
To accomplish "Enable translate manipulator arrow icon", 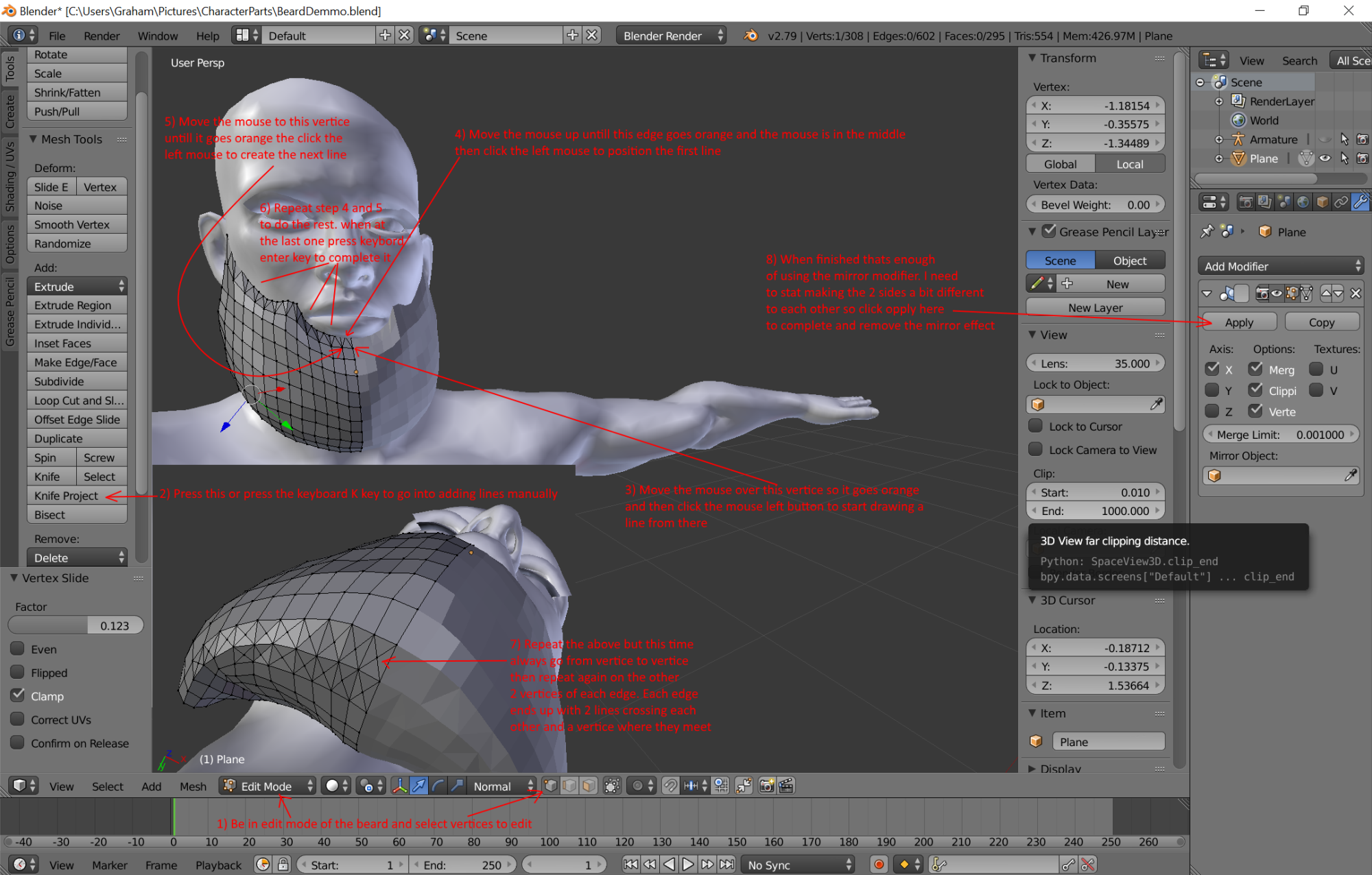I will pos(418,786).
